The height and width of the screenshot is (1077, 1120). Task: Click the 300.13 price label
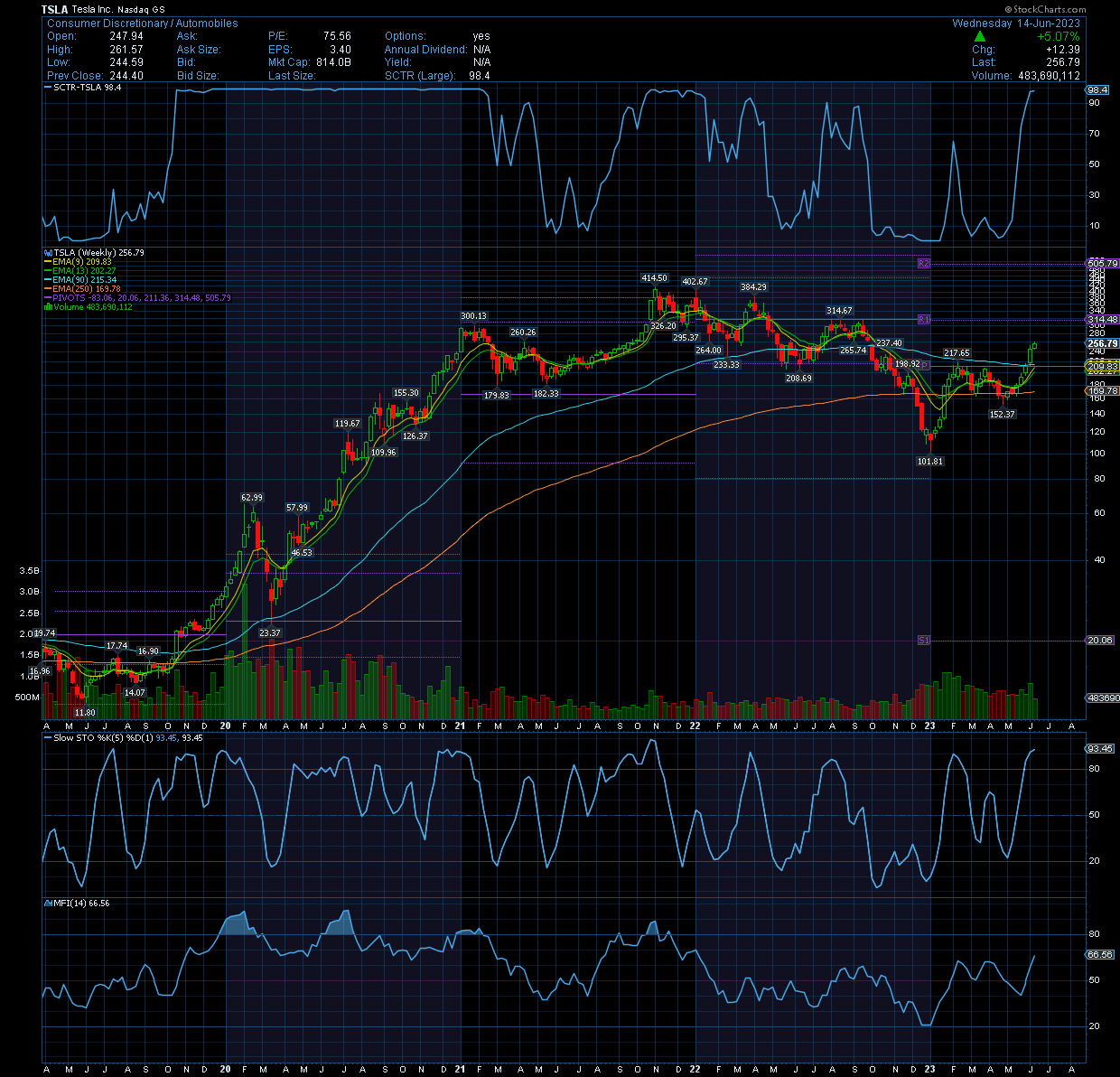473,316
